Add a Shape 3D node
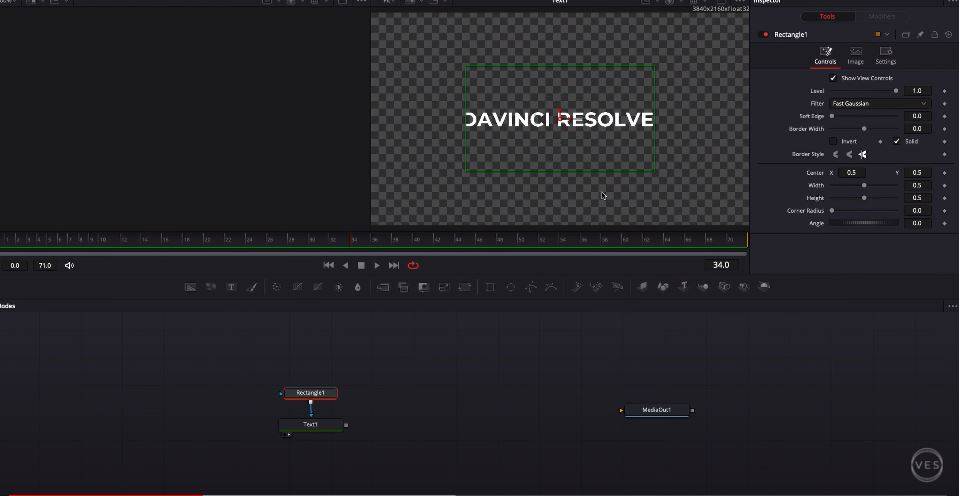The height and width of the screenshot is (496, 960). coord(663,287)
